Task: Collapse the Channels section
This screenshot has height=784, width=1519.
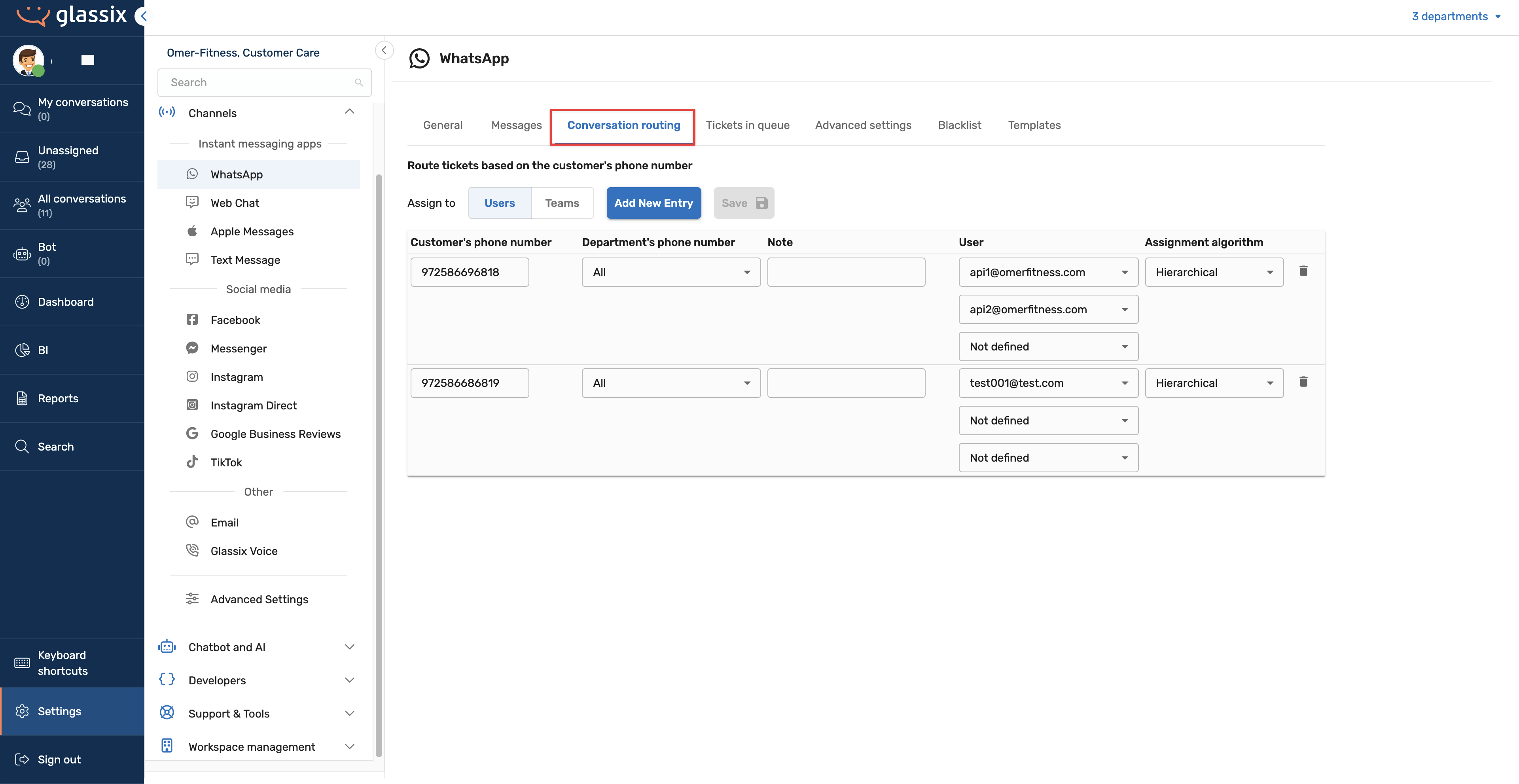Action: click(x=350, y=112)
